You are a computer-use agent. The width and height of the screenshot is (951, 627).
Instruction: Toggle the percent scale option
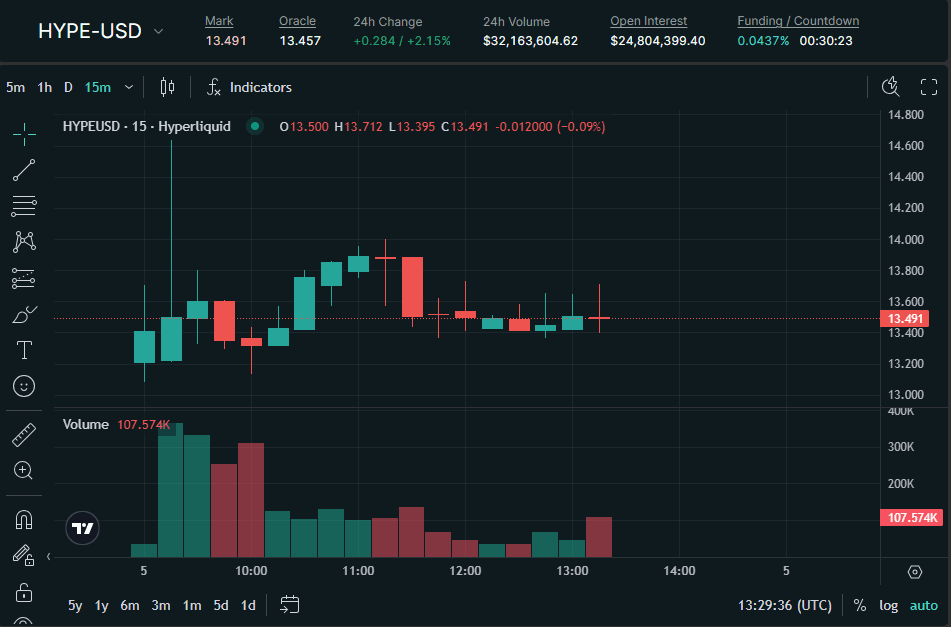[859, 605]
